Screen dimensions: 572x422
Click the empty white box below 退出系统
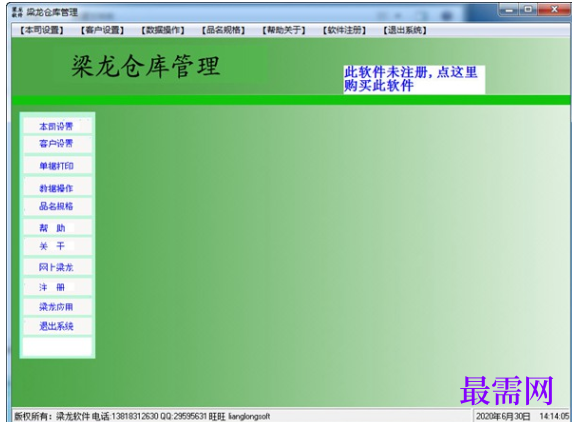point(57,346)
